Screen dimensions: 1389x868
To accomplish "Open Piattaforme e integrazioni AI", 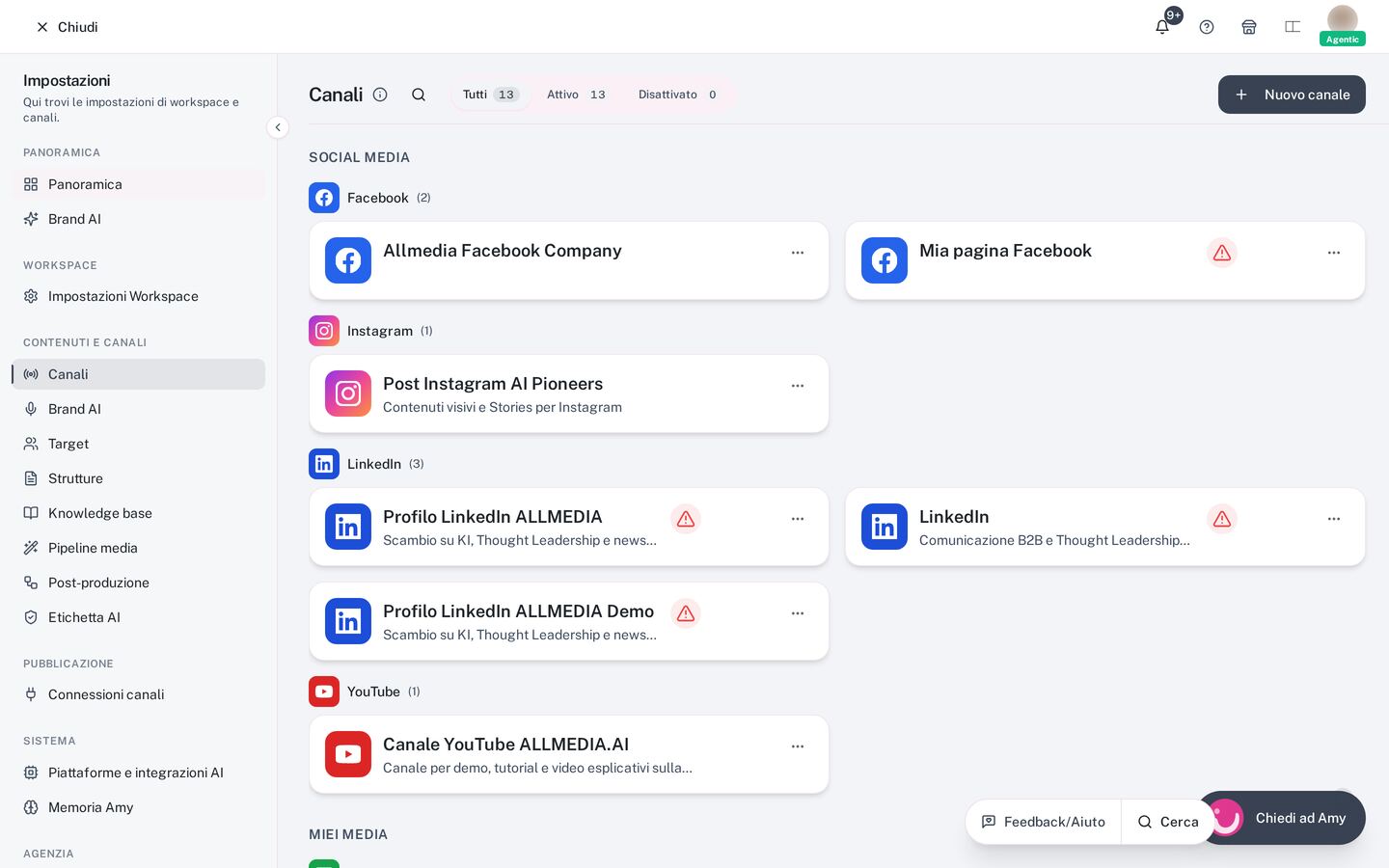I will click(x=139, y=773).
